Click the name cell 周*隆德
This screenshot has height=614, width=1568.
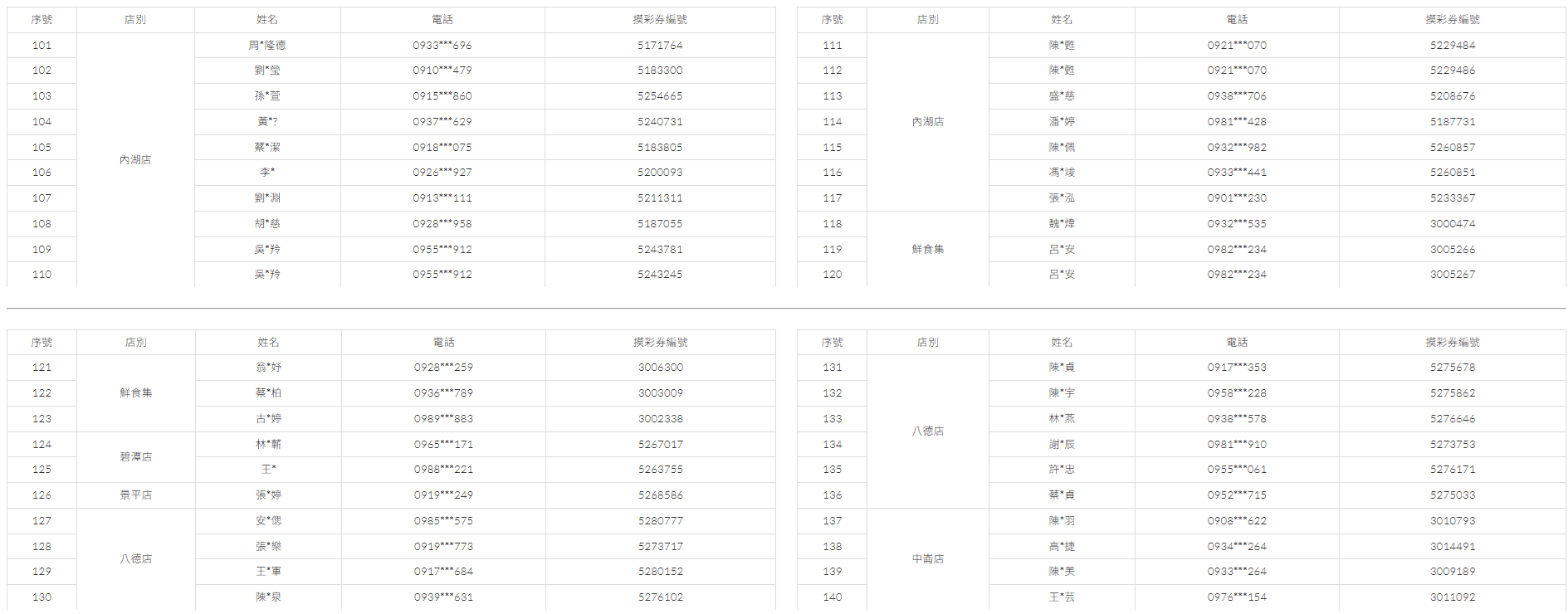[267, 46]
